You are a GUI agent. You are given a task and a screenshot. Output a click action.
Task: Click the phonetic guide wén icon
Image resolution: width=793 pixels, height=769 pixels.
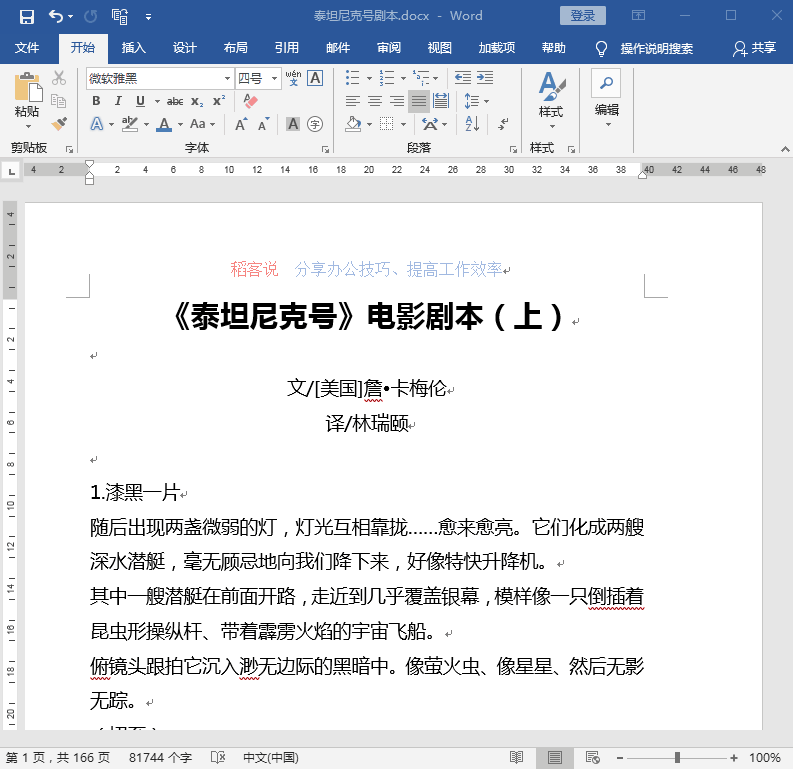click(293, 78)
